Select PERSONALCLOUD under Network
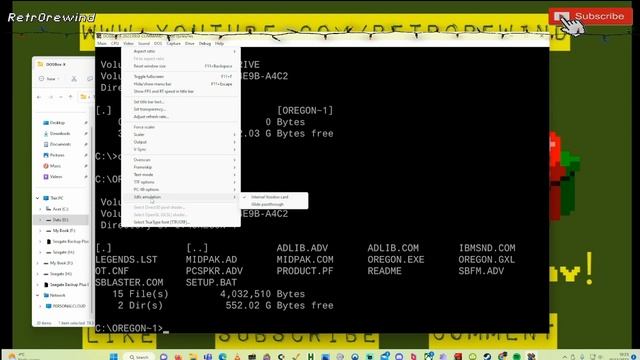 69,306
